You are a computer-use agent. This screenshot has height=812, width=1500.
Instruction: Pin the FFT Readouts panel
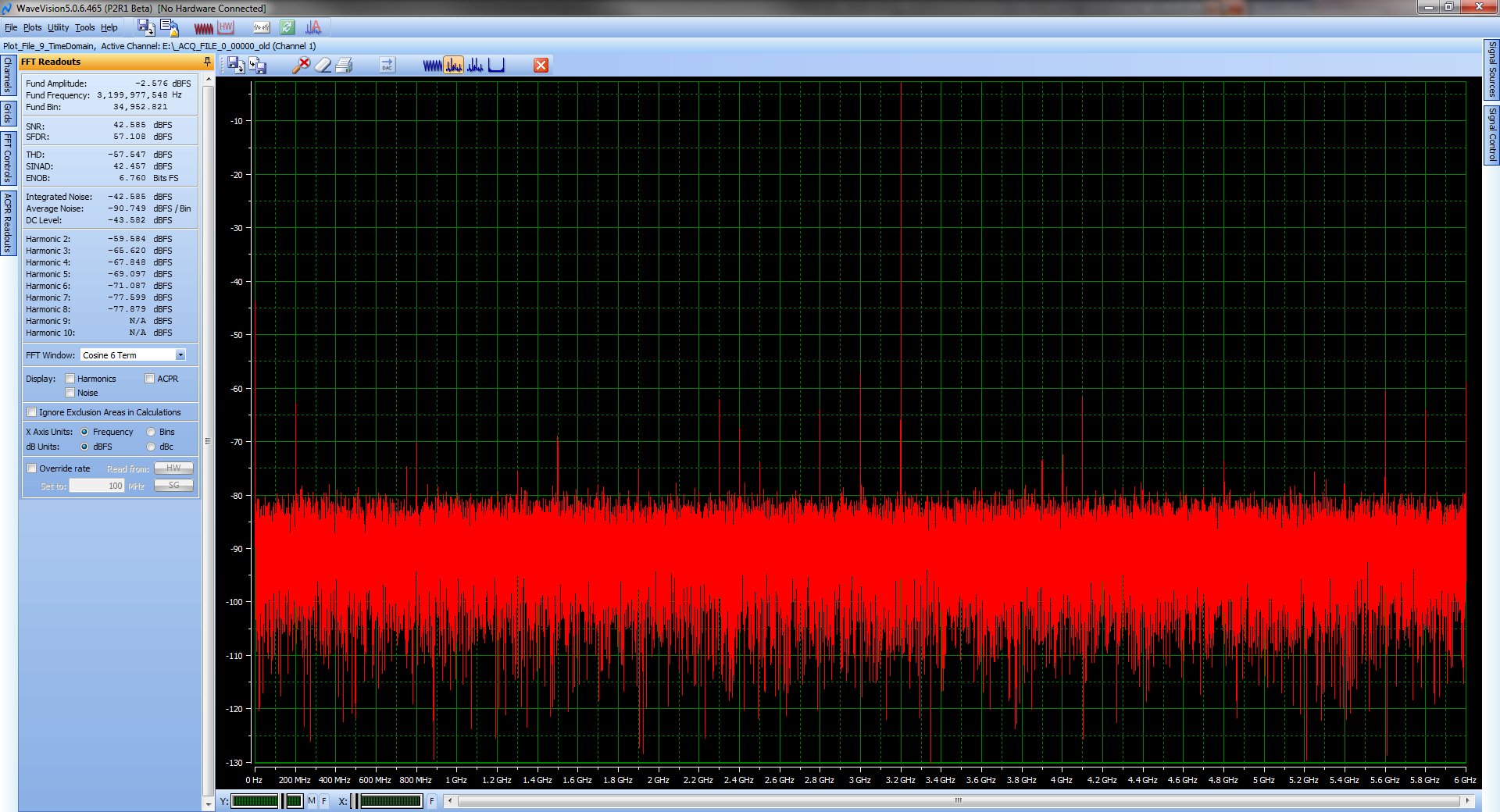click(x=207, y=62)
